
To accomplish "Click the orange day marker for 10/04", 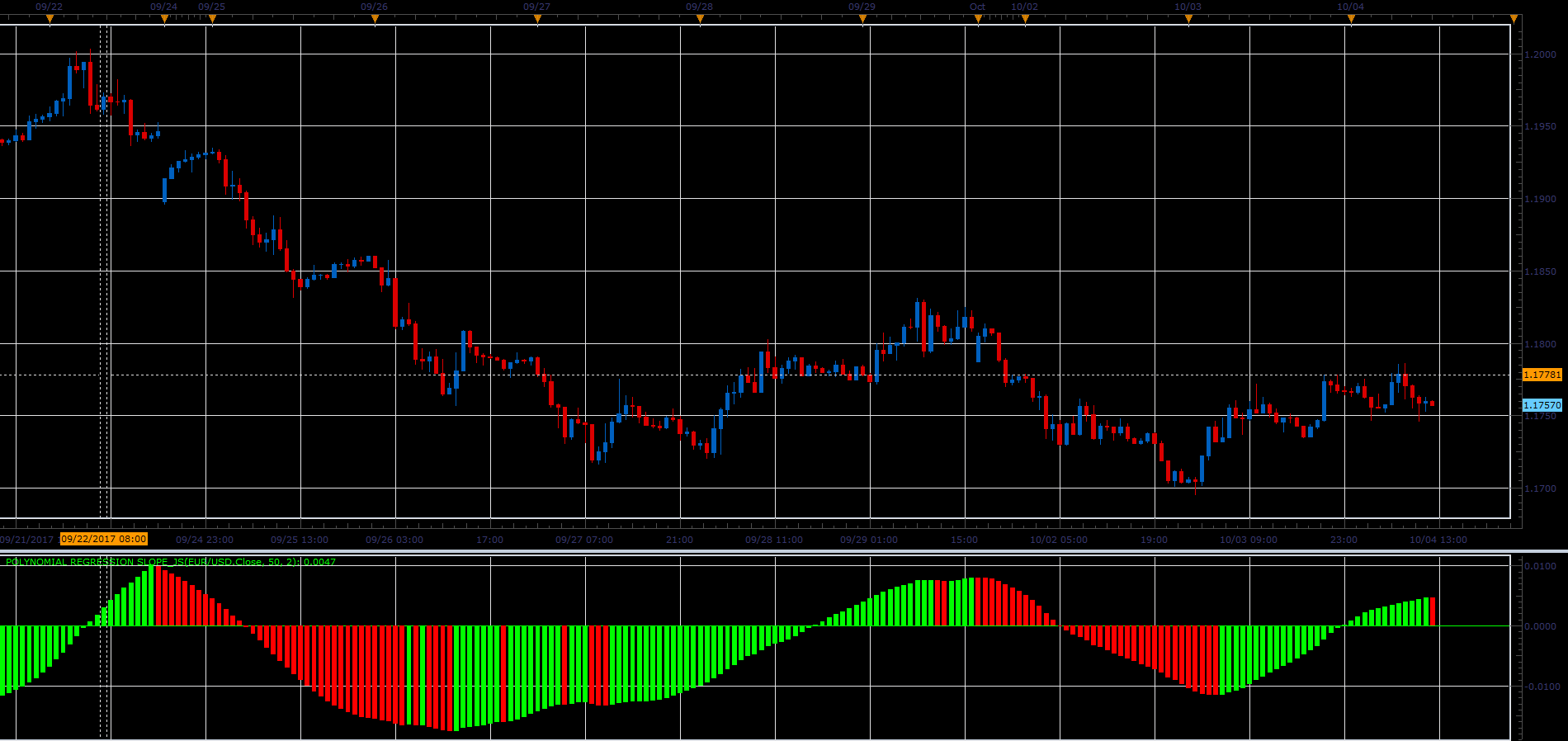I will click(x=1351, y=18).
